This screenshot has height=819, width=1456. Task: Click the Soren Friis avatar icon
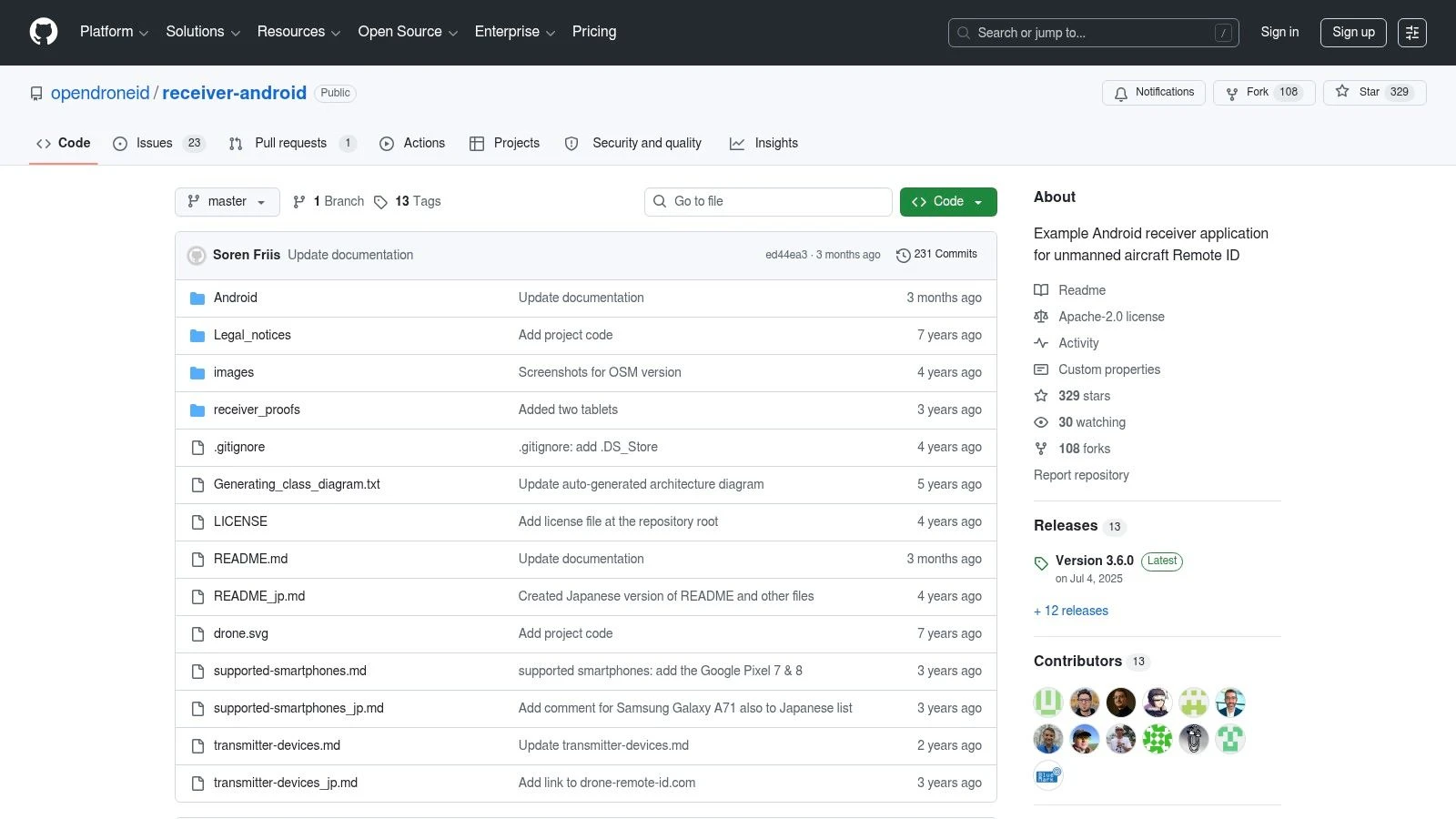(197, 256)
